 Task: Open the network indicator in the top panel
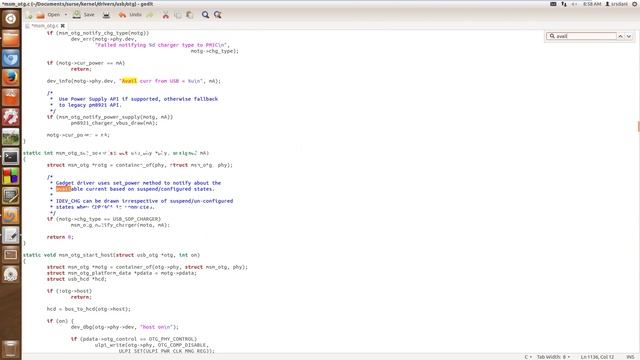564,4
